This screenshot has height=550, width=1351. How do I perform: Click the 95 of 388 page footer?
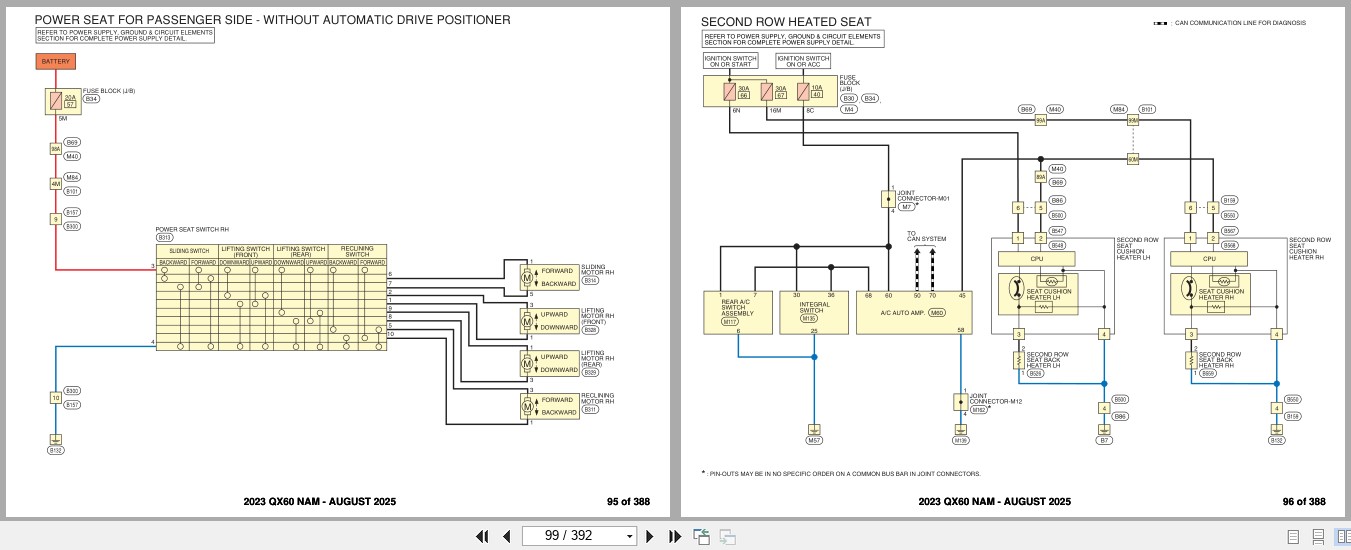click(628, 502)
